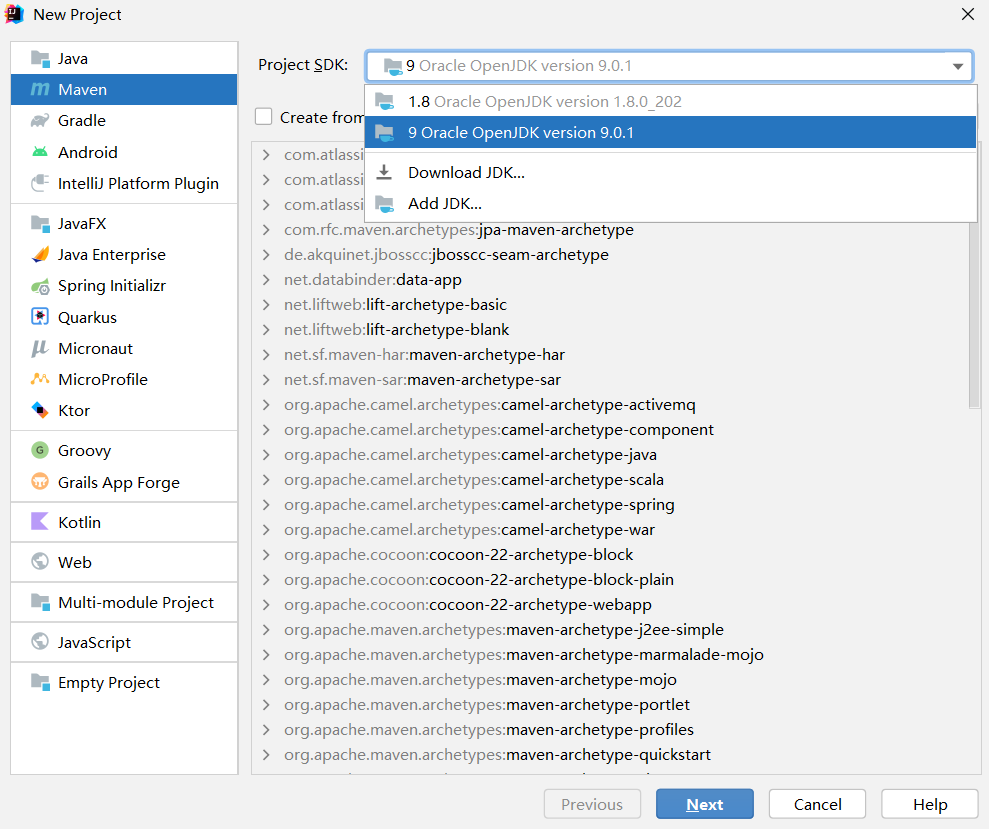Screen dimensions: 989x829
Task: Click the Ktor icon
Action: 40,410
